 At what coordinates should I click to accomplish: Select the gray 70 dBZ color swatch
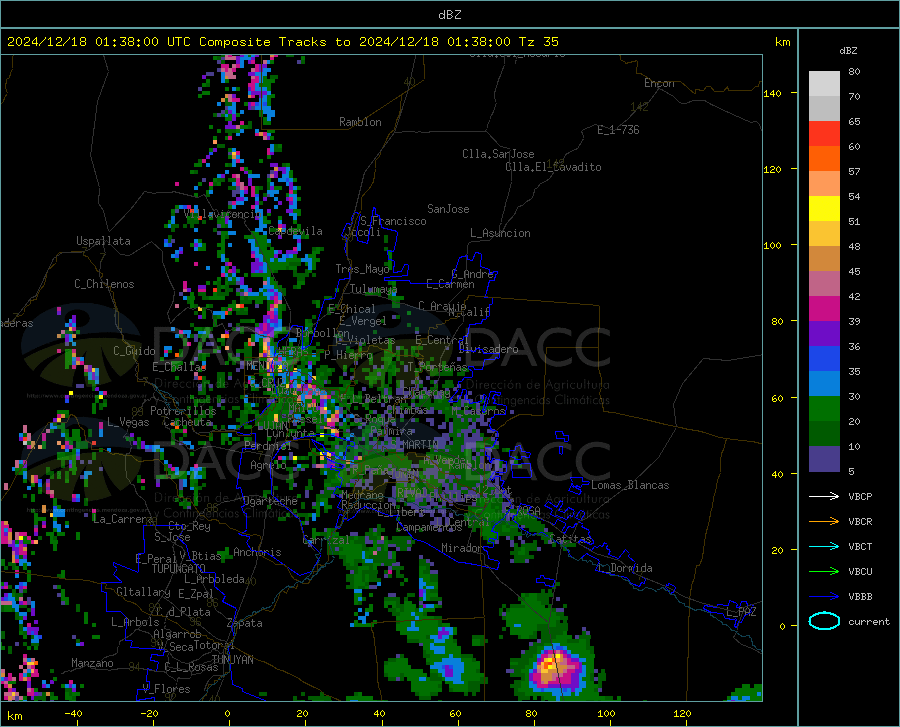(824, 109)
